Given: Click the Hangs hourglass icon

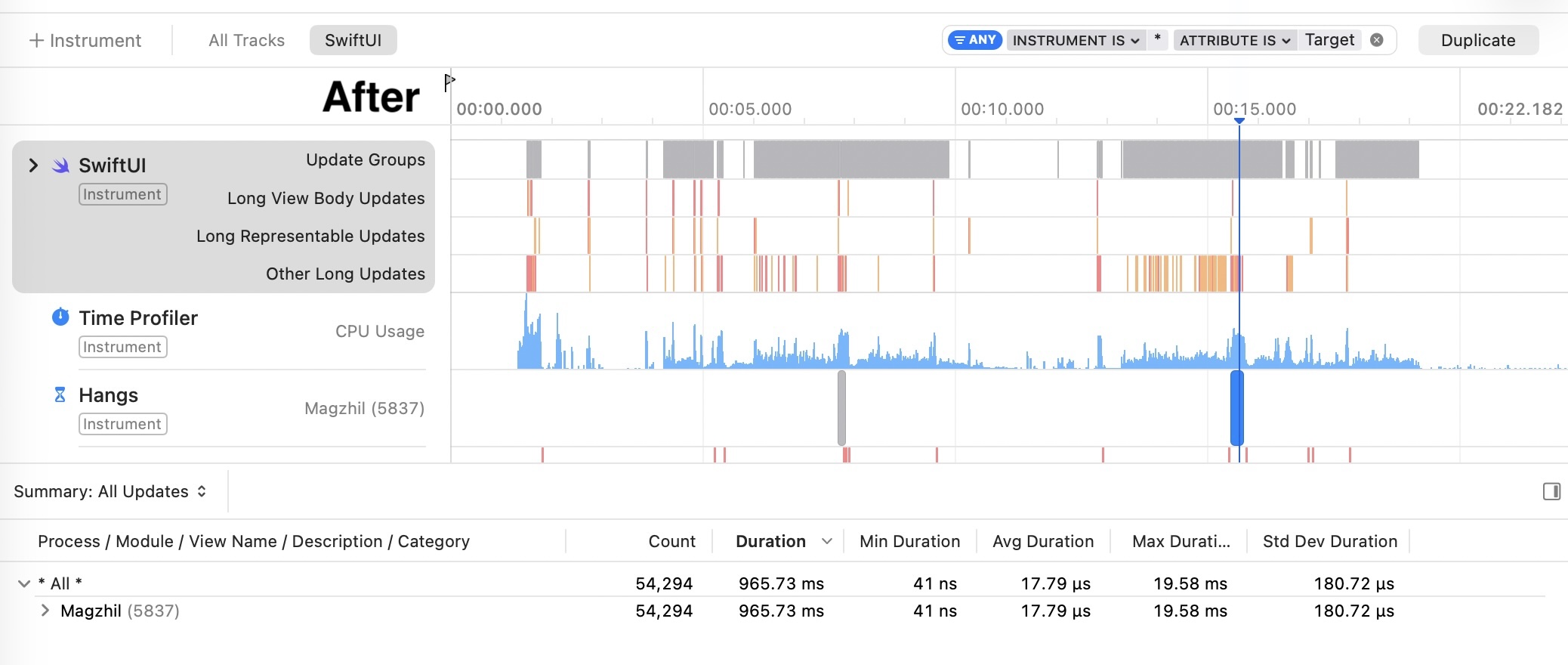Looking at the screenshot, I should pos(60,394).
